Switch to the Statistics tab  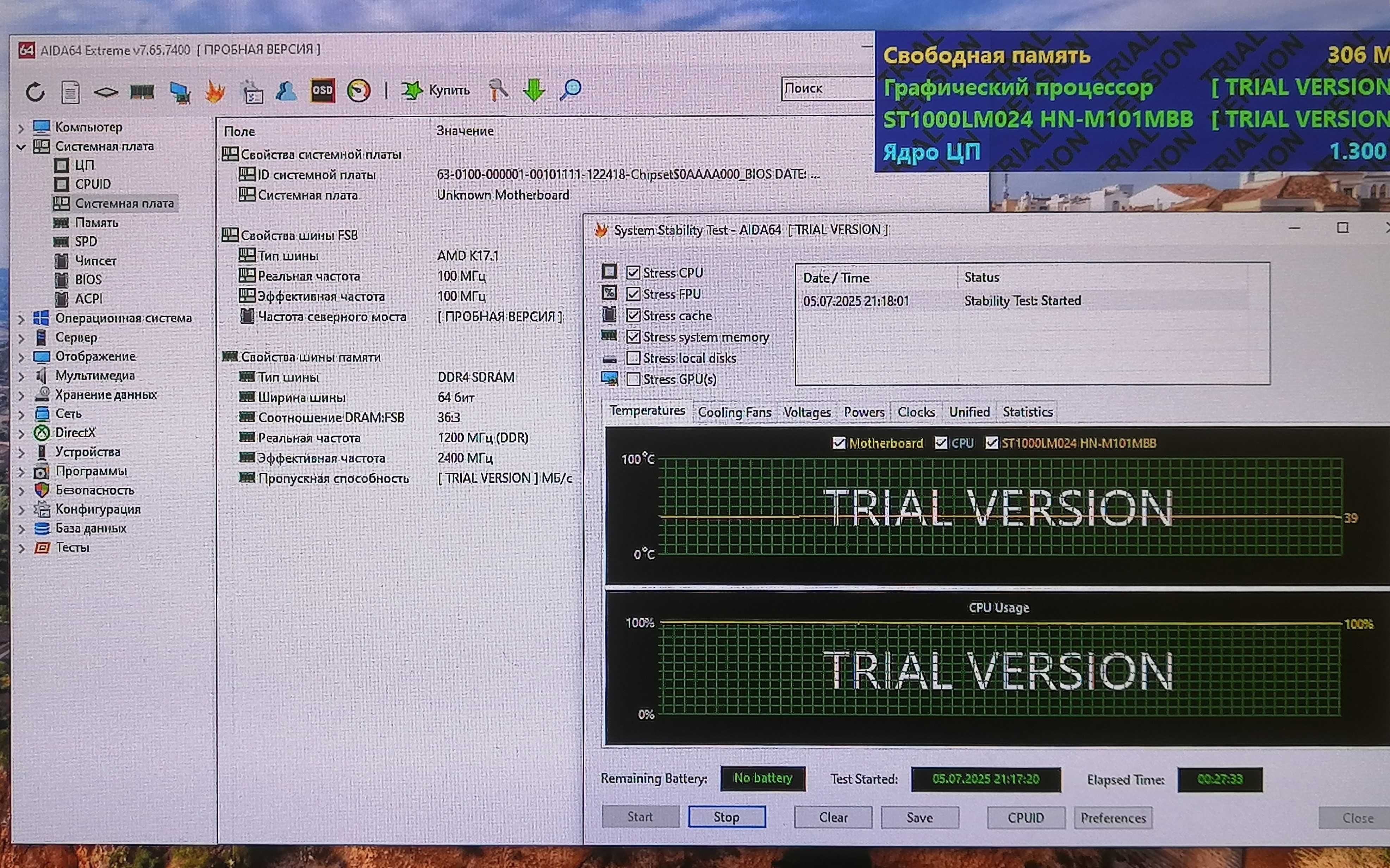click(1027, 412)
